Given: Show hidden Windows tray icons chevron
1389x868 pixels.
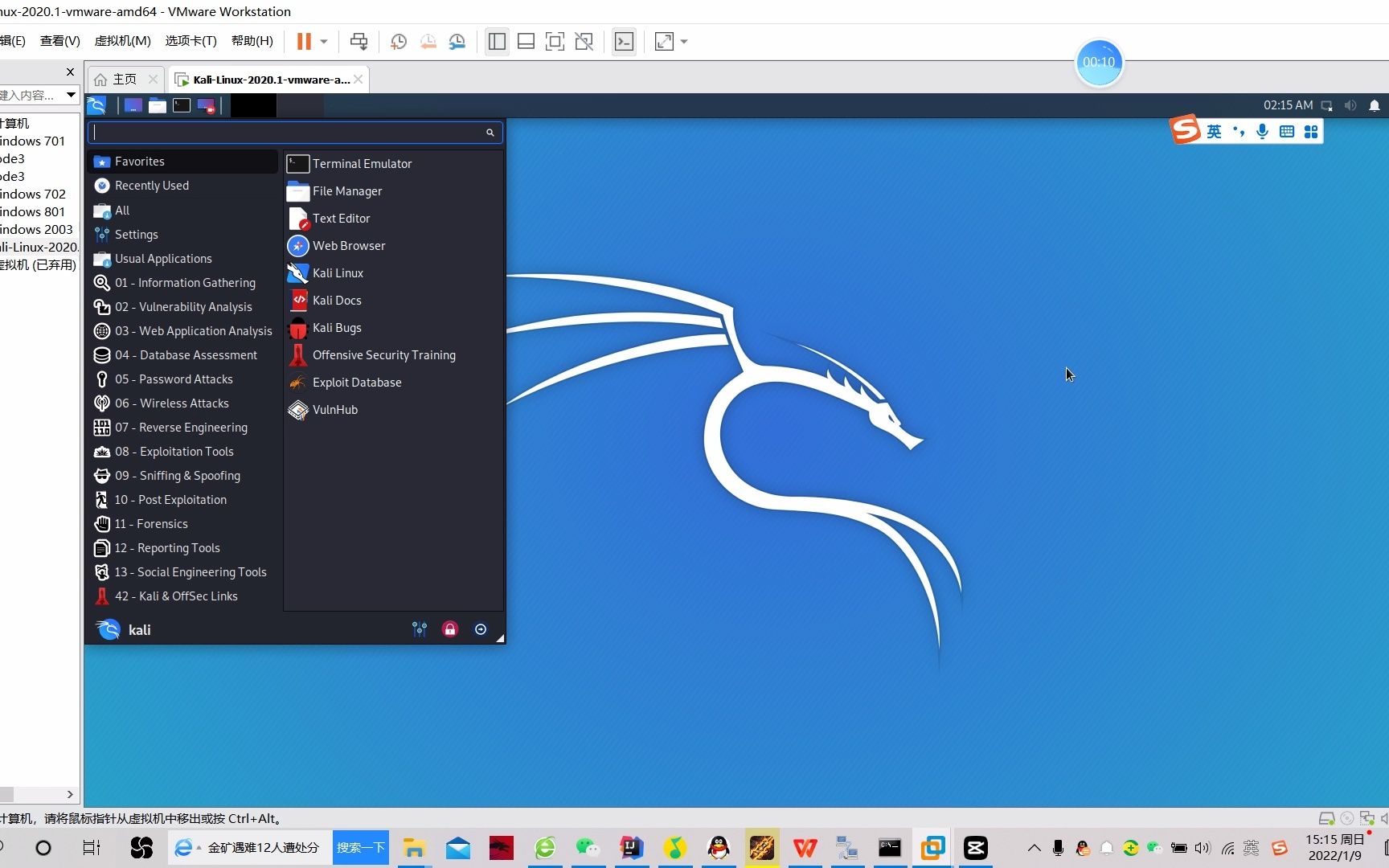Looking at the screenshot, I should 1035,848.
